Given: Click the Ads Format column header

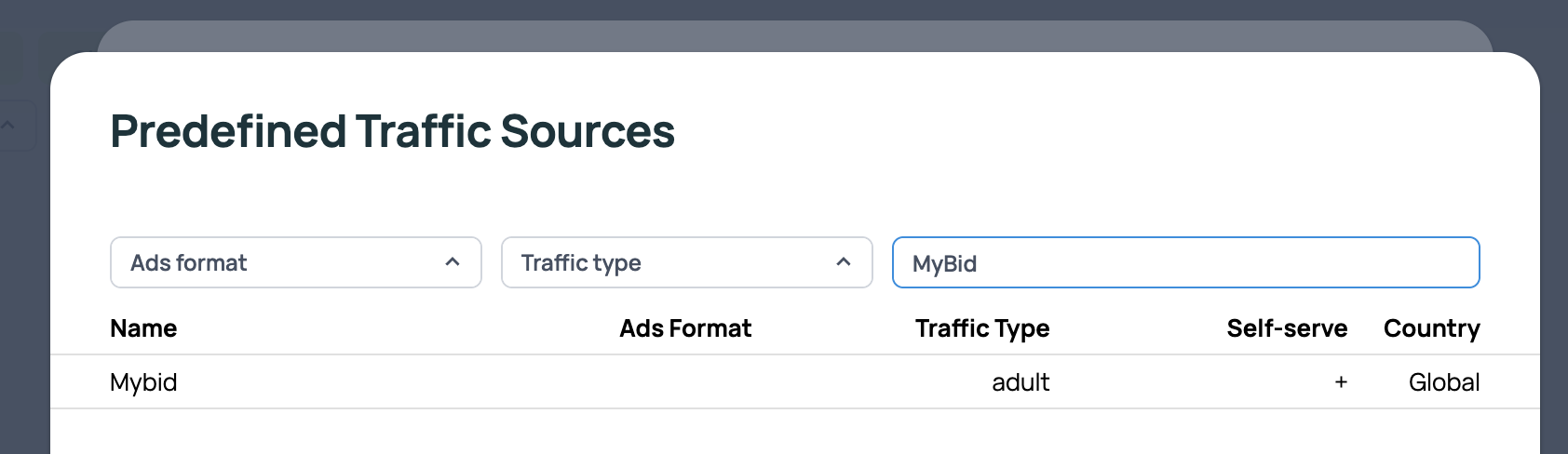Looking at the screenshot, I should pos(685,328).
